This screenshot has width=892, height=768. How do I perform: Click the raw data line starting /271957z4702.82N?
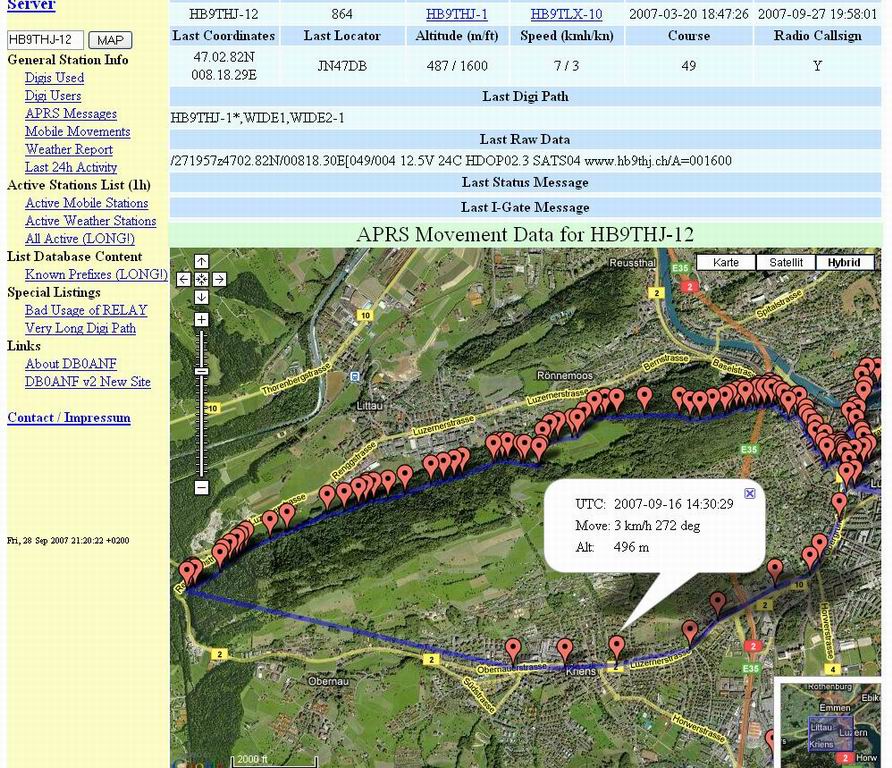(451, 161)
